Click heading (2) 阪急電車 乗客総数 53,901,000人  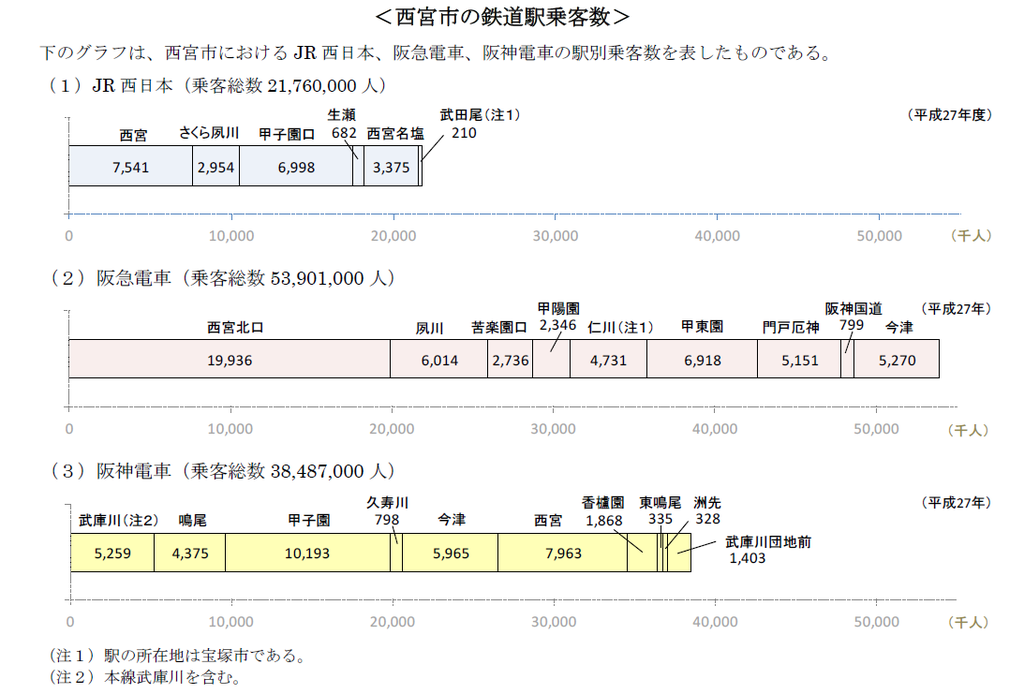click(x=223, y=279)
